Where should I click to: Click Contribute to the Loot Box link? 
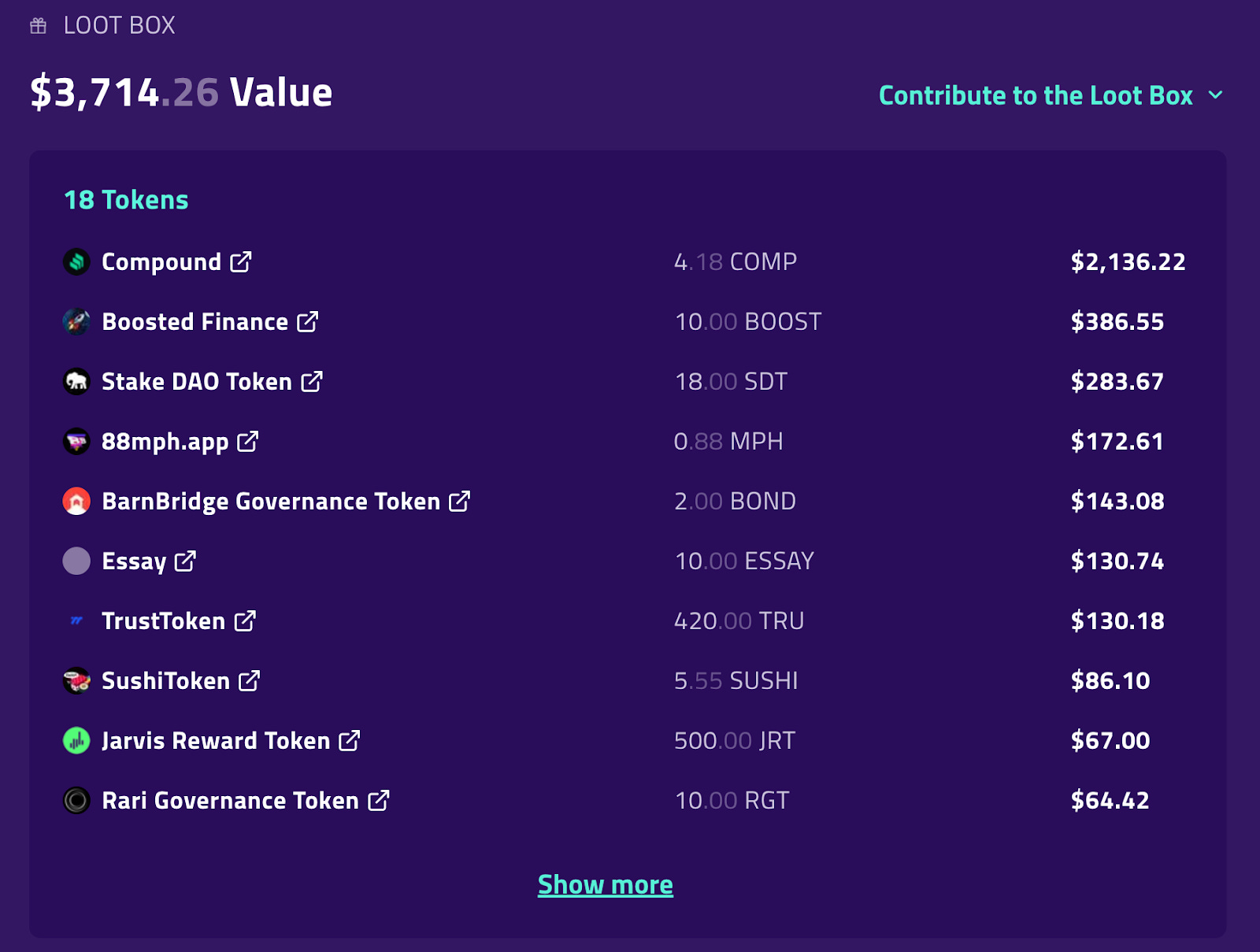pos(1036,95)
